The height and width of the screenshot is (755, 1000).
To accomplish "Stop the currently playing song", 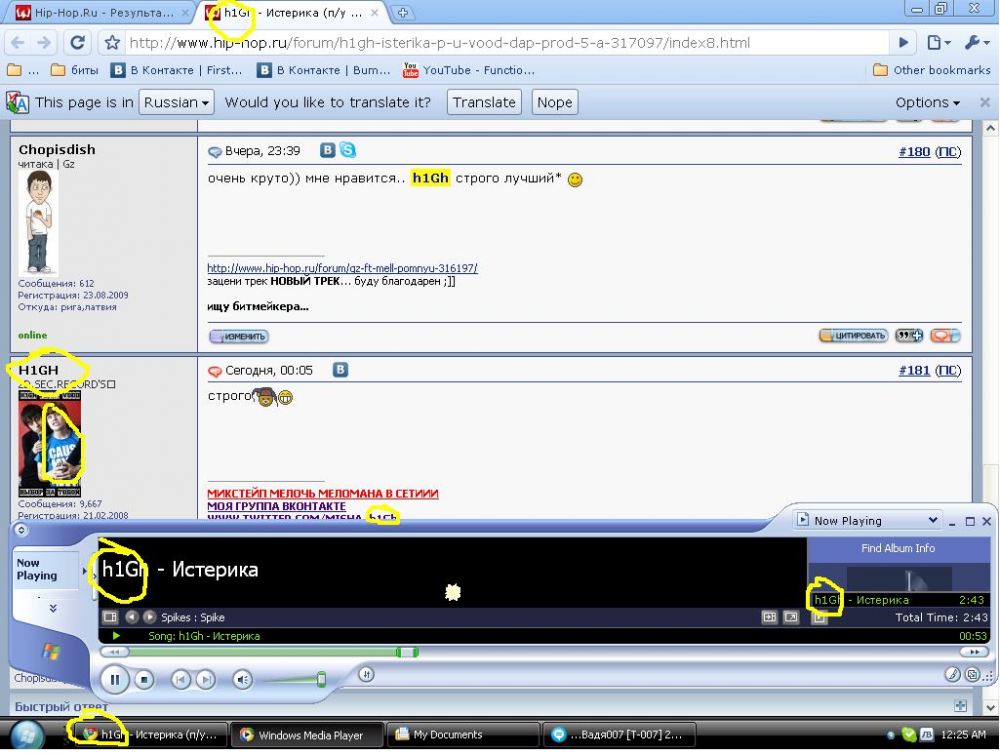I will pyautogui.click(x=144, y=680).
